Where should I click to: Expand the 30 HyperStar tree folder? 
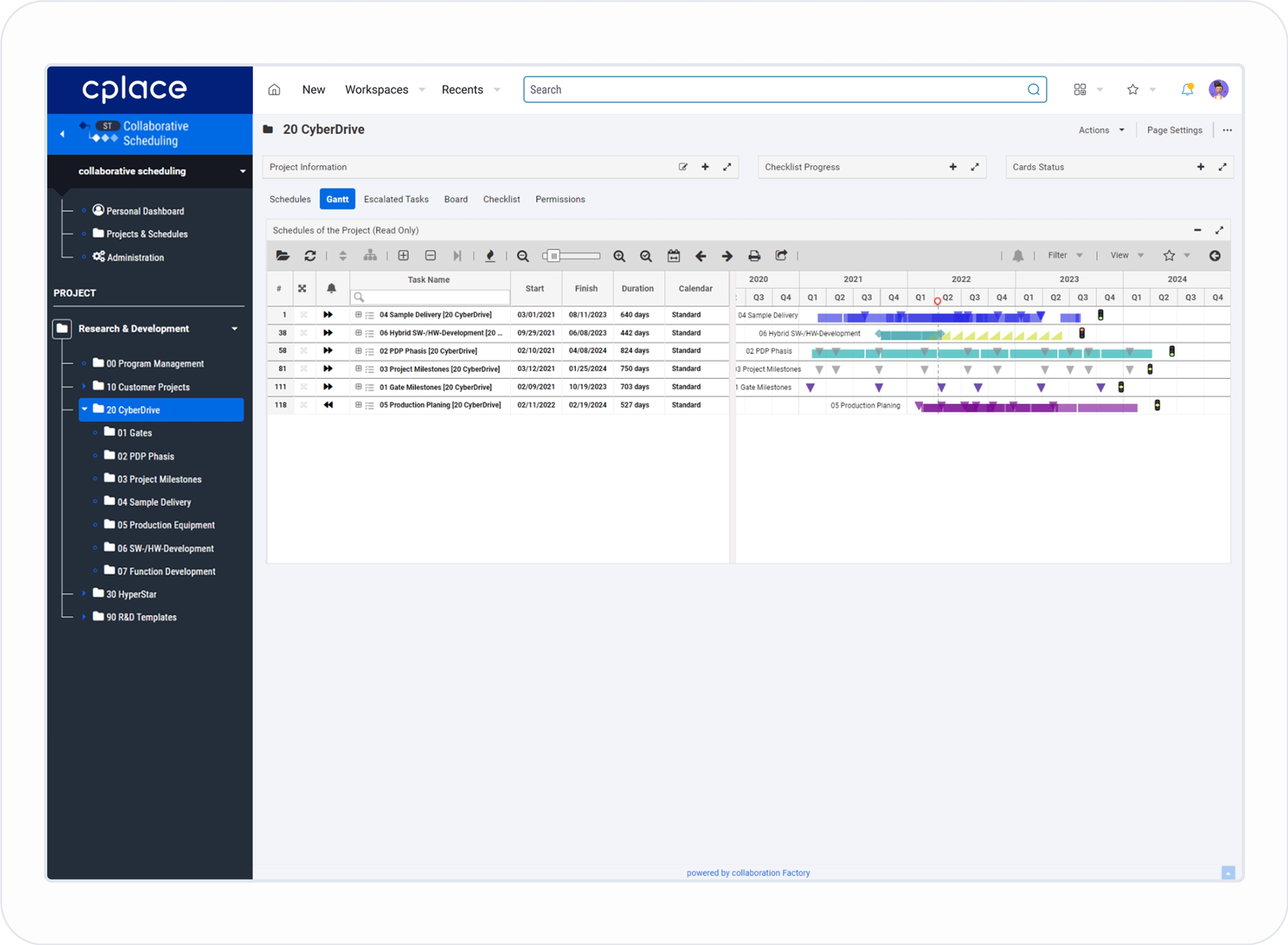[x=84, y=594]
